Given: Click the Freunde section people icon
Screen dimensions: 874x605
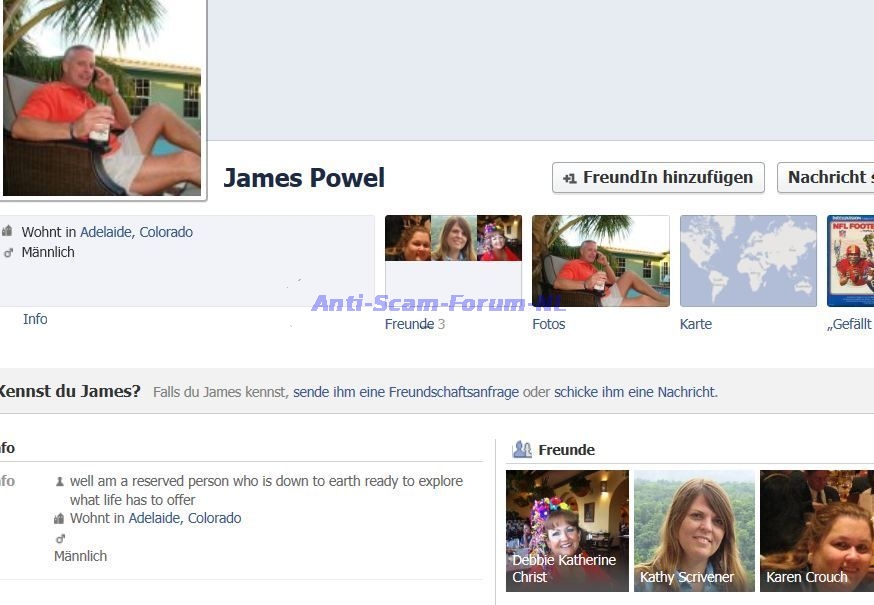Looking at the screenshot, I should pyautogui.click(x=521, y=450).
